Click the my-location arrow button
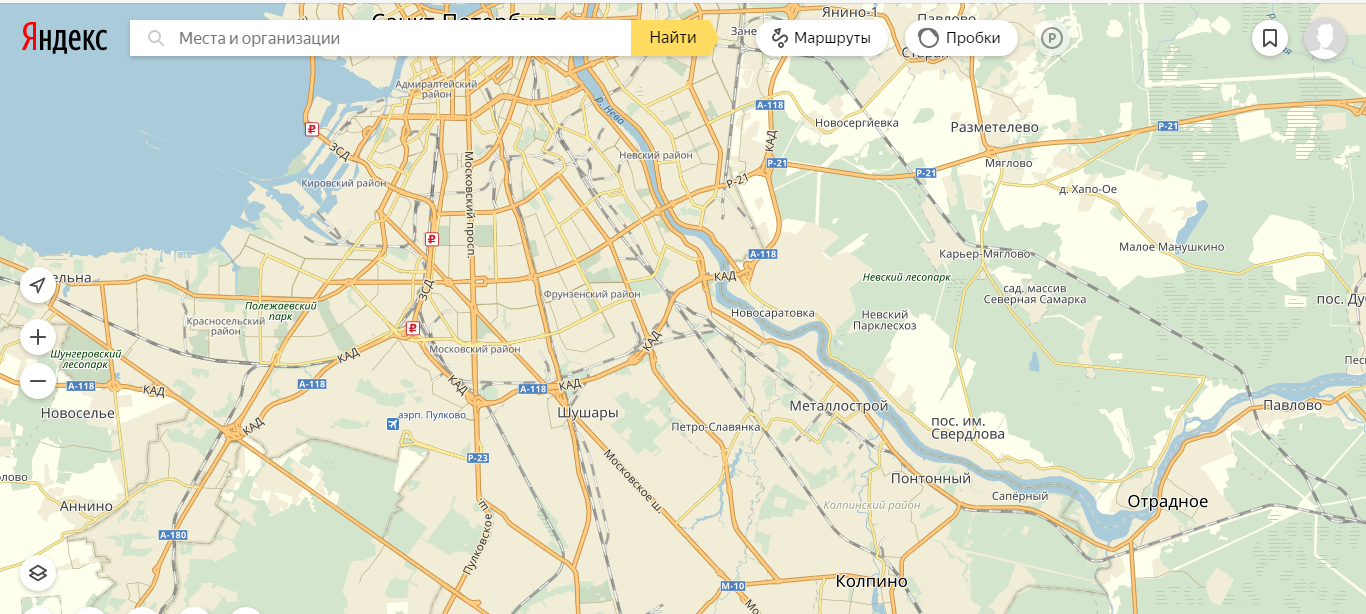This screenshot has height=614, width=1366. coord(38,285)
